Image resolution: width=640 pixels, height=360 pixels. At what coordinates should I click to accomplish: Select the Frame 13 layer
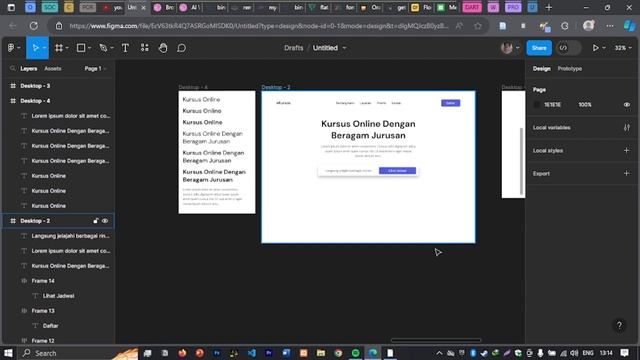pos(58,311)
